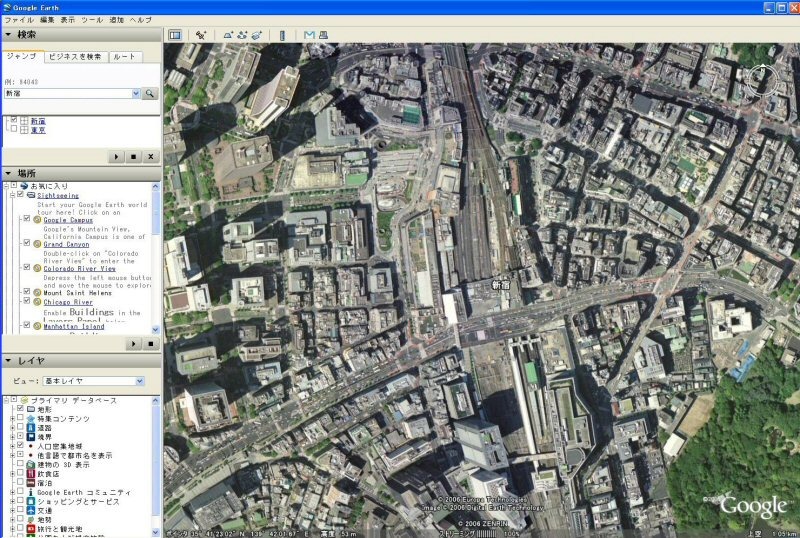Click the 道路 (roads) layer icon
Viewport: 800px width, 538px height.
[x=31, y=428]
